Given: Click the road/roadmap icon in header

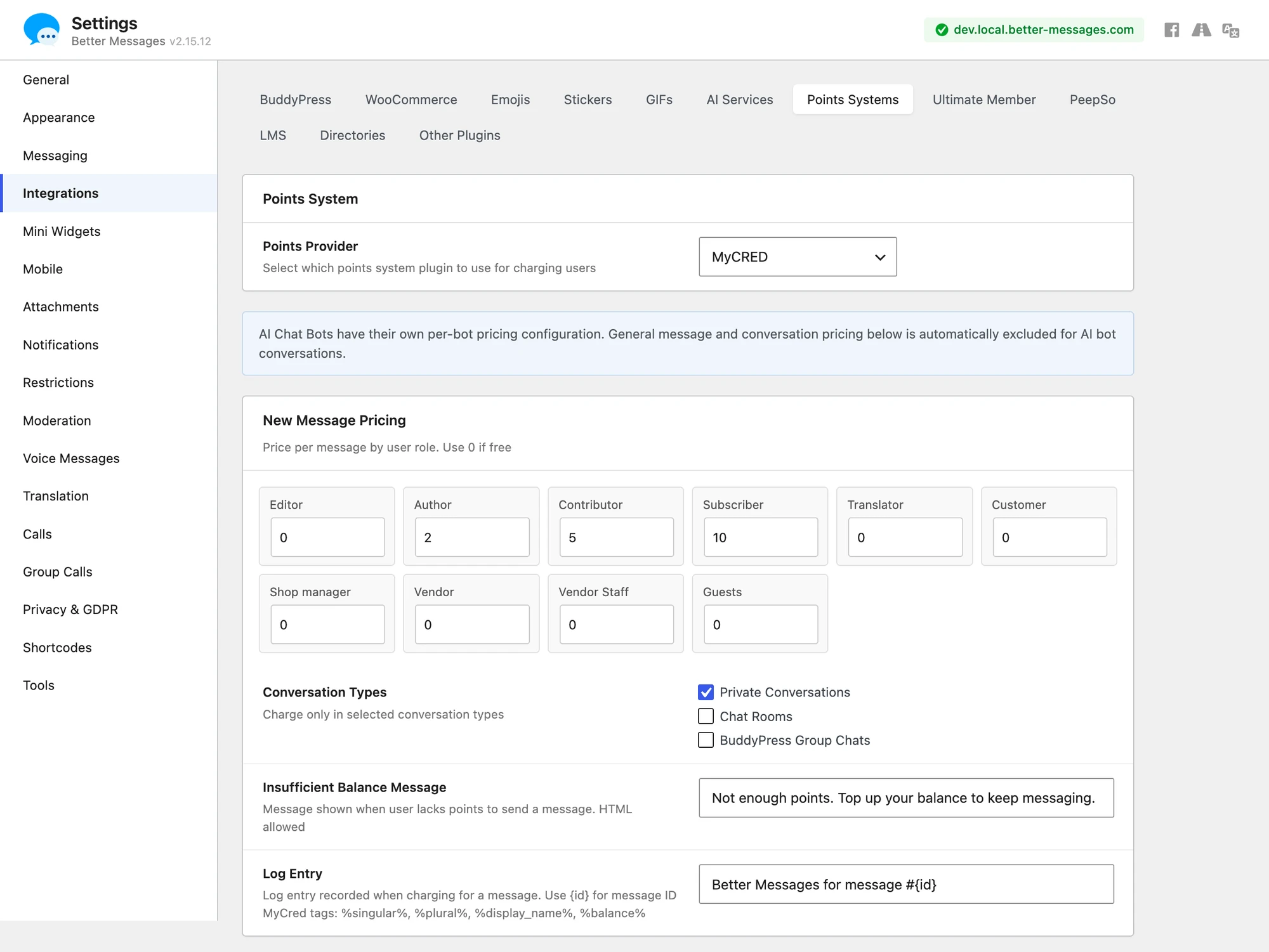Looking at the screenshot, I should pos(1201,30).
